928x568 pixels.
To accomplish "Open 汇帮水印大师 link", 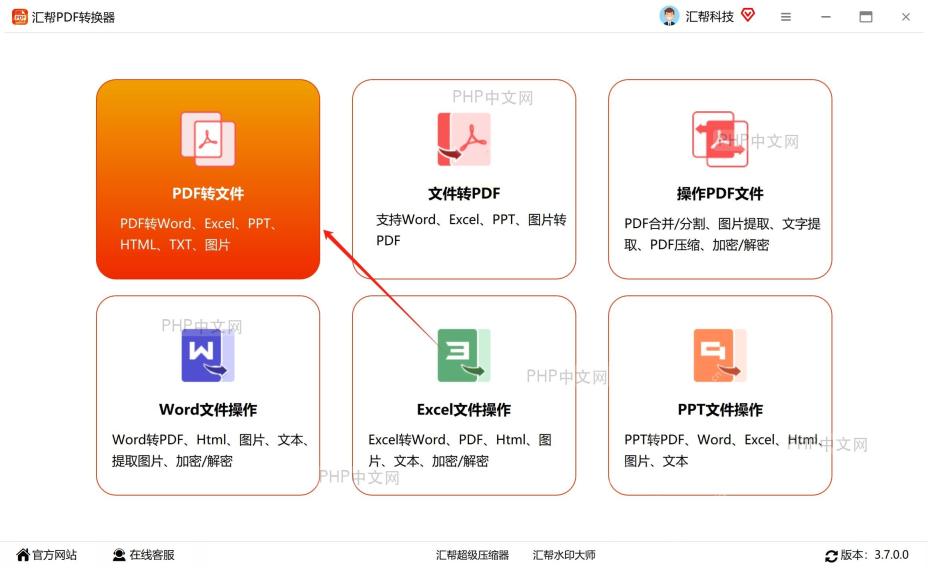I will pyautogui.click(x=563, y=554).
